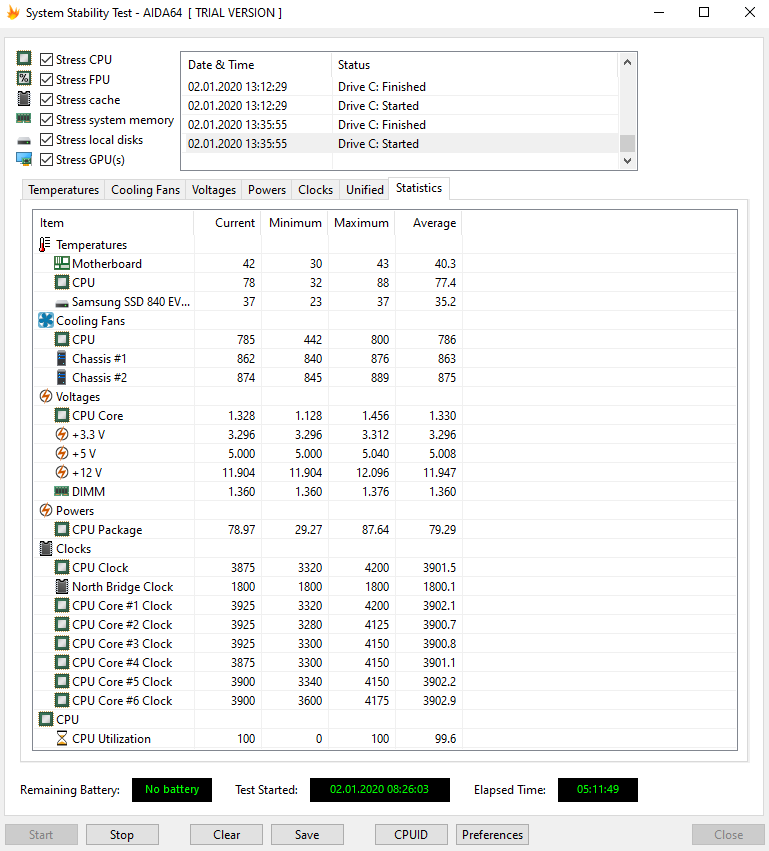The height and width of the screenshot is (851, 769).
Task: Click the +3.3 V lightning icon
Action: coord(62,434)
